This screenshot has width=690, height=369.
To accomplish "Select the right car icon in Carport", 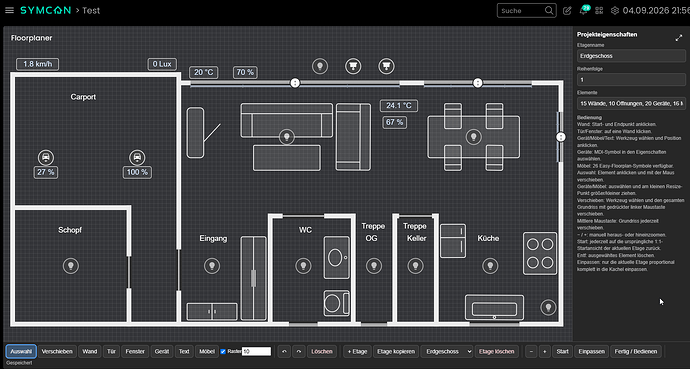I will (x=137, y=157).
